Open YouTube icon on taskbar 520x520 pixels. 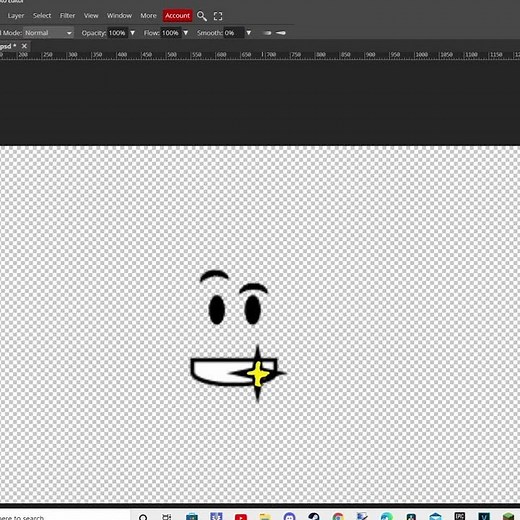pos(241,517)
